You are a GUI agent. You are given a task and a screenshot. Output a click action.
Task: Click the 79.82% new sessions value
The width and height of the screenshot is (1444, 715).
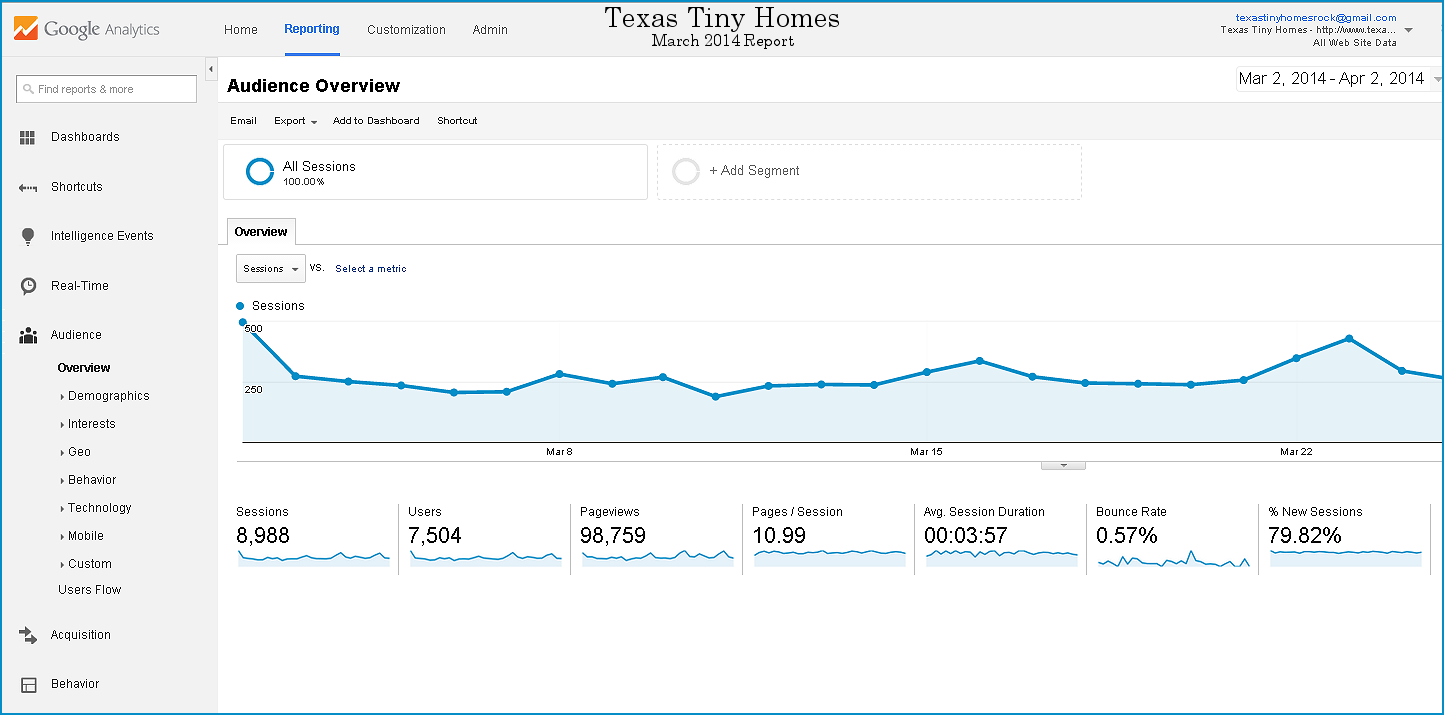pos(1305,536)
